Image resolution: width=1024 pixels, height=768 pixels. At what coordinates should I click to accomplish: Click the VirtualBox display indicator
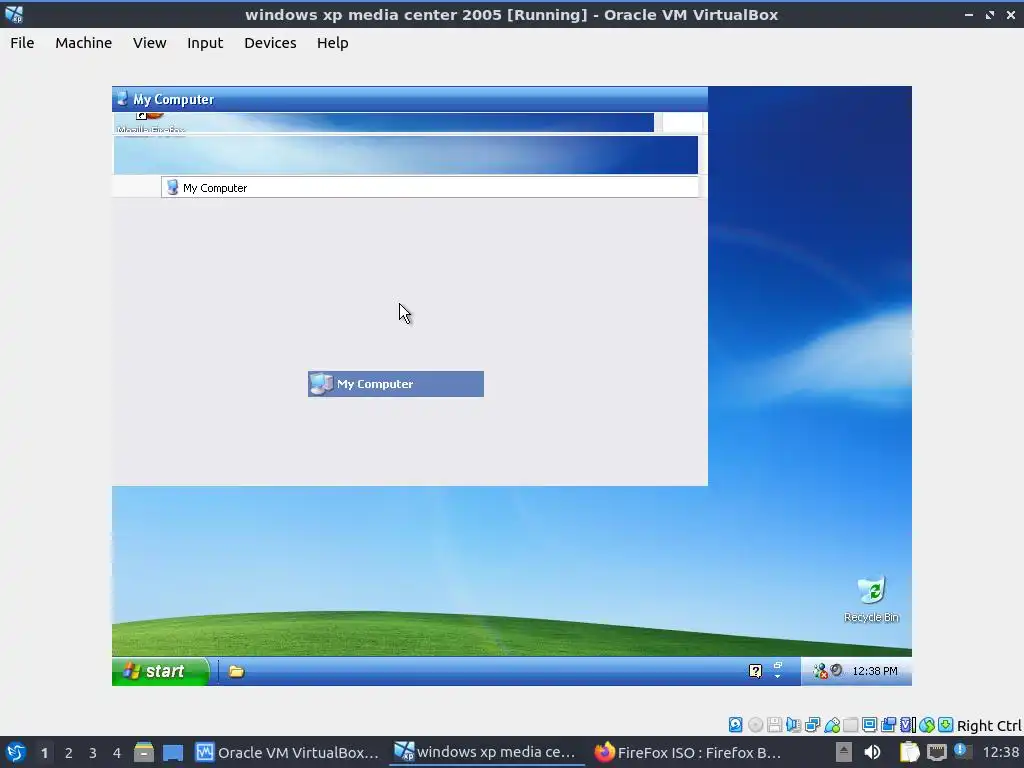tap(869, 725)
